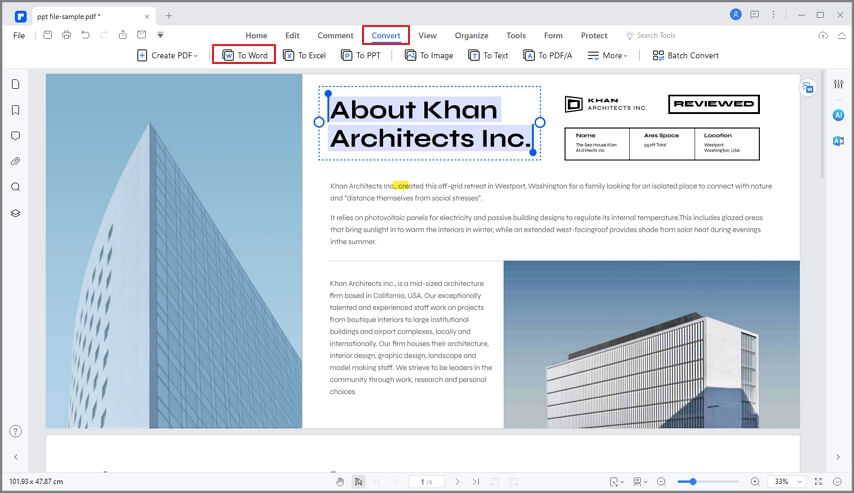Click the floating convert-to-Word icon

pyautogui.click(x=808, y=87)
